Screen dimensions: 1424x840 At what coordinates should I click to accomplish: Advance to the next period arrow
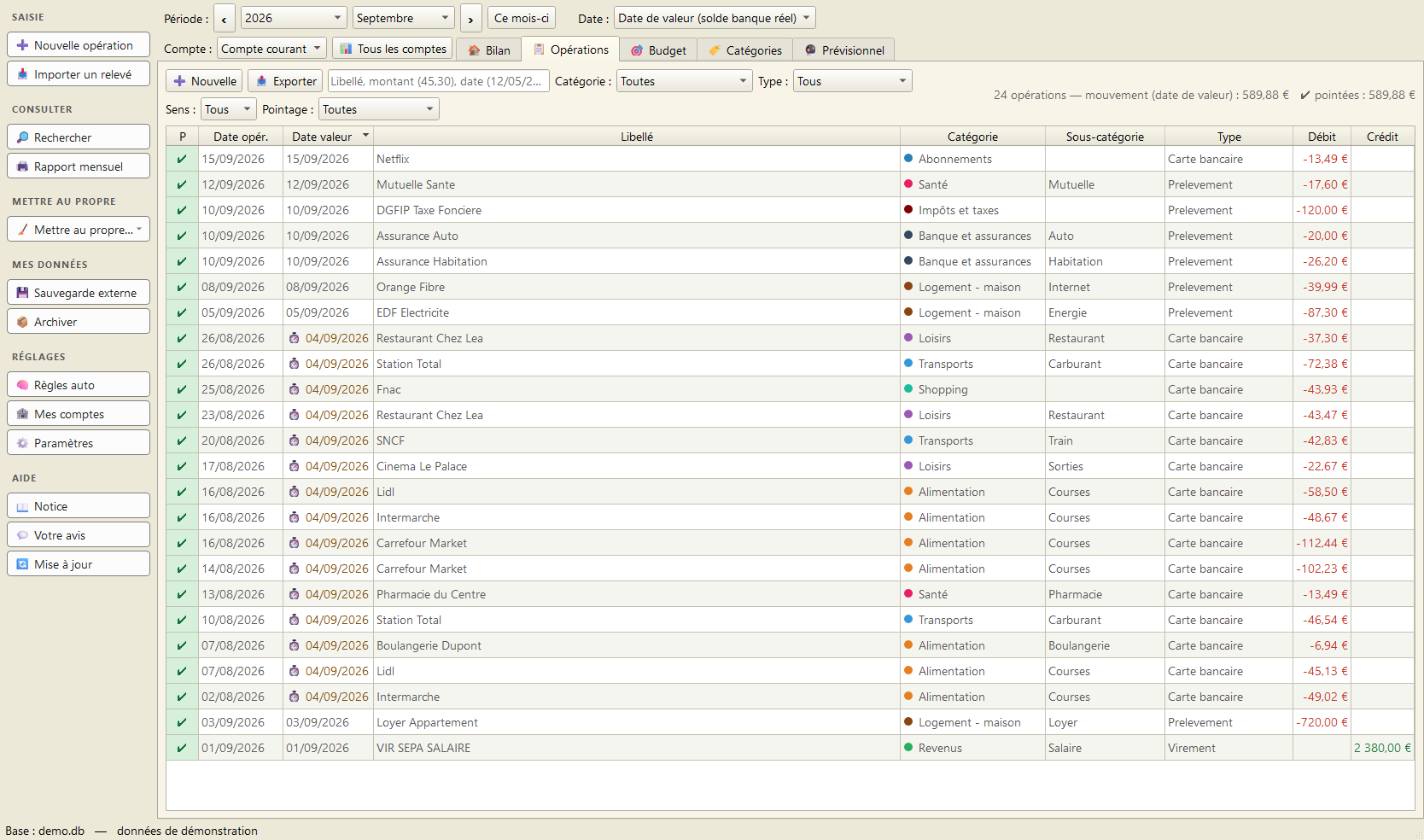(x=471, y=18)
